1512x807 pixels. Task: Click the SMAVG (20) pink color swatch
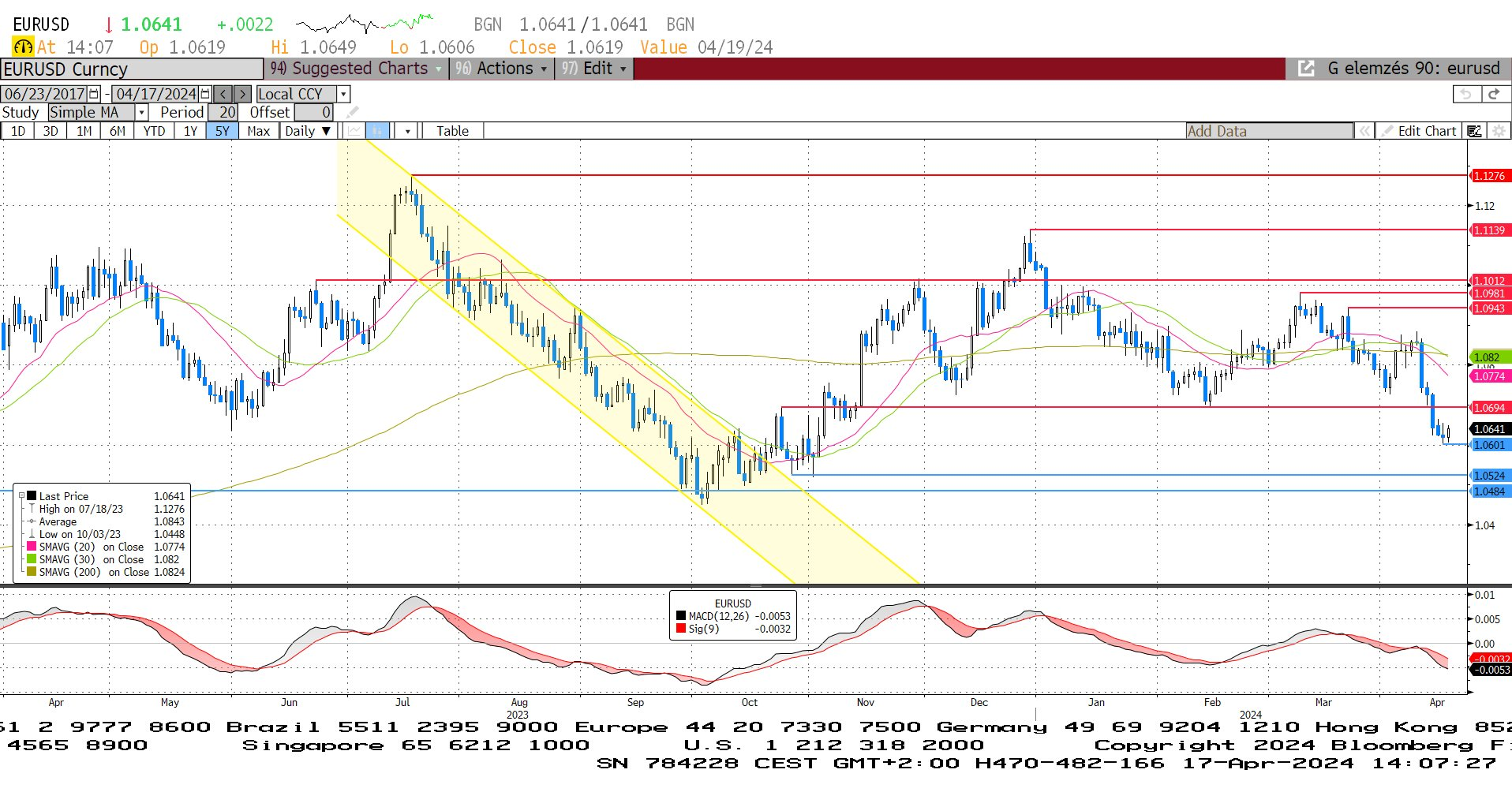[x=32, y=547]
